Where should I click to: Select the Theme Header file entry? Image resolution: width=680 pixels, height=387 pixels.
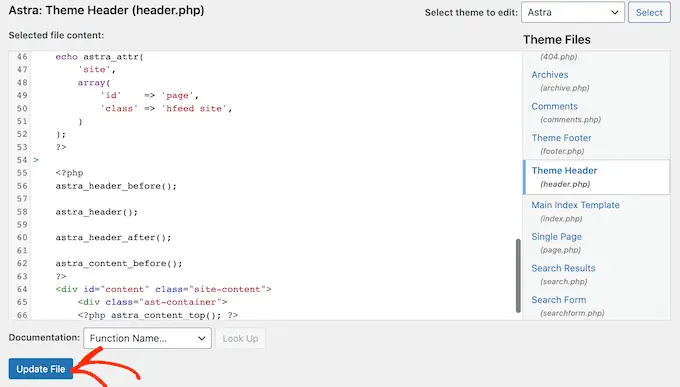click(x=597, y=177)
